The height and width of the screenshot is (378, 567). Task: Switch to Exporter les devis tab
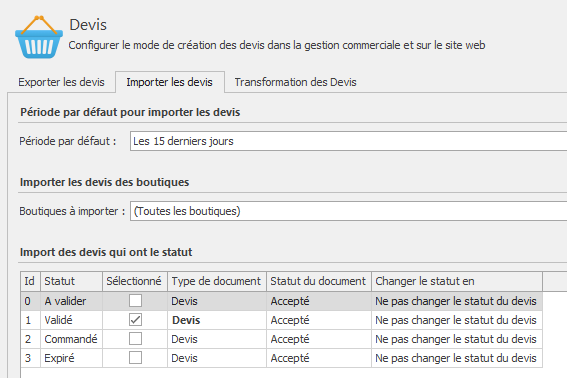click(x=61, y=82)
